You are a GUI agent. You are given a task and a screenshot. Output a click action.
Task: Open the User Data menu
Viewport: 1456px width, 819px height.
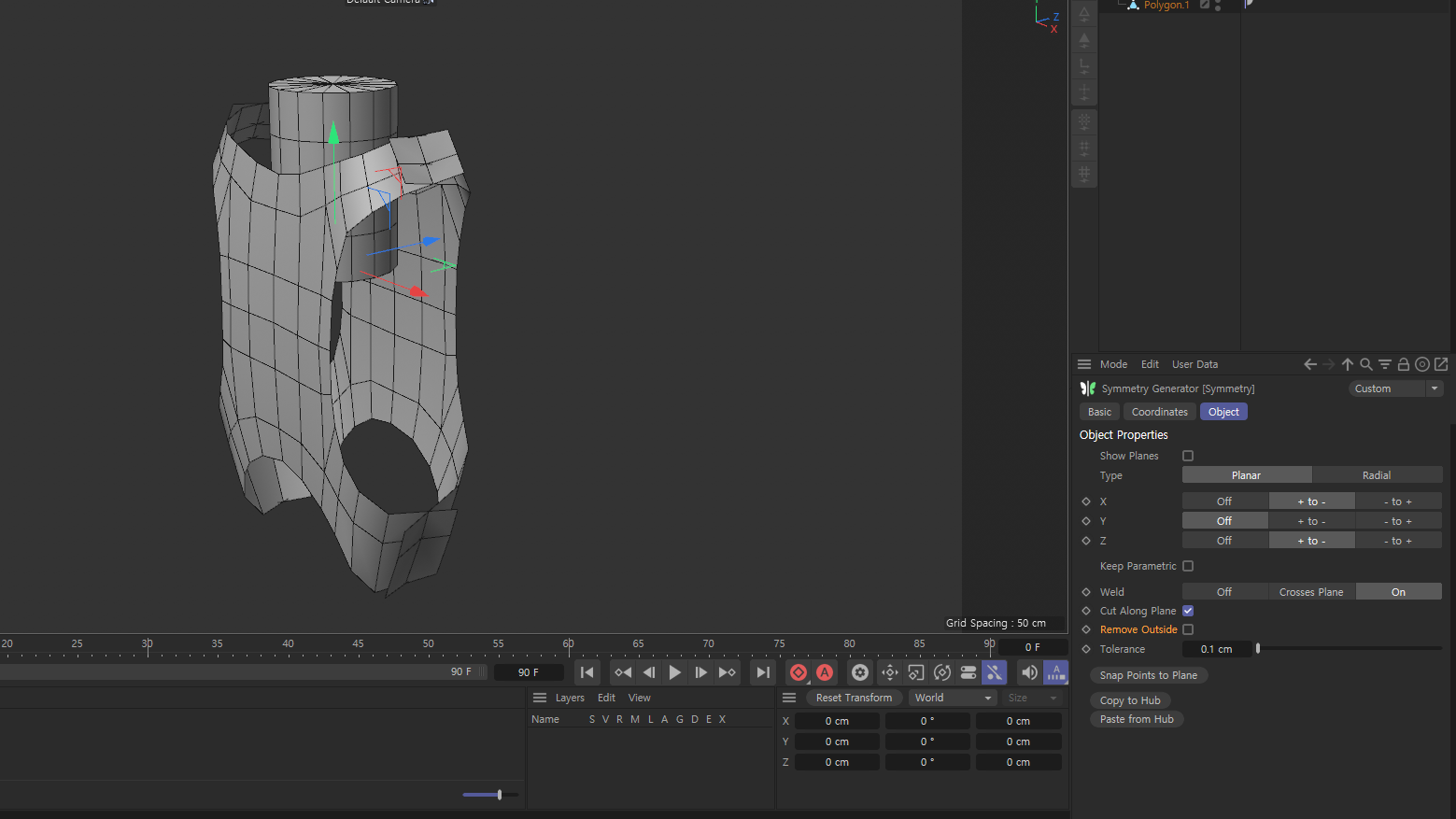(1194, 364)
